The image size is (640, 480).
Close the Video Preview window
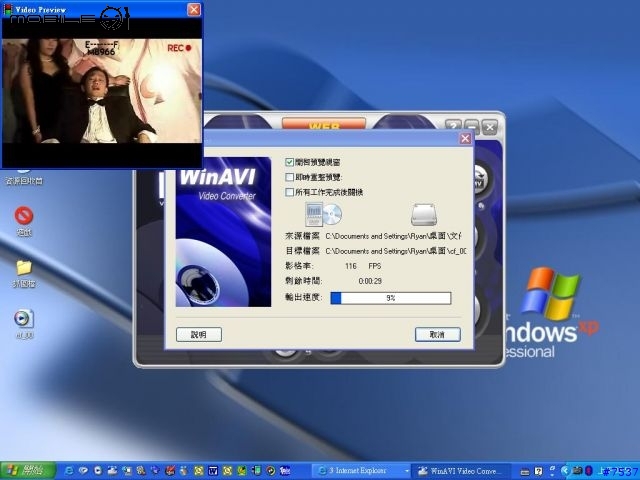(194, 9)
